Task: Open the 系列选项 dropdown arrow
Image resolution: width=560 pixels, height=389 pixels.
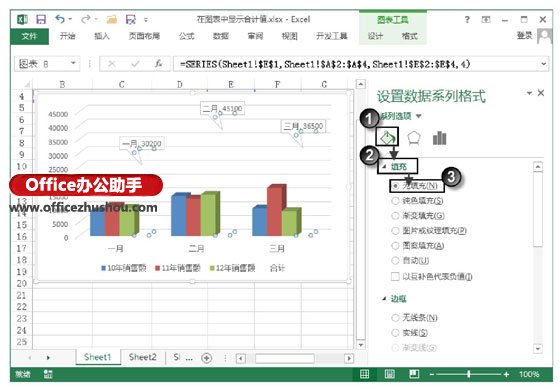Action: click(419, 116)
